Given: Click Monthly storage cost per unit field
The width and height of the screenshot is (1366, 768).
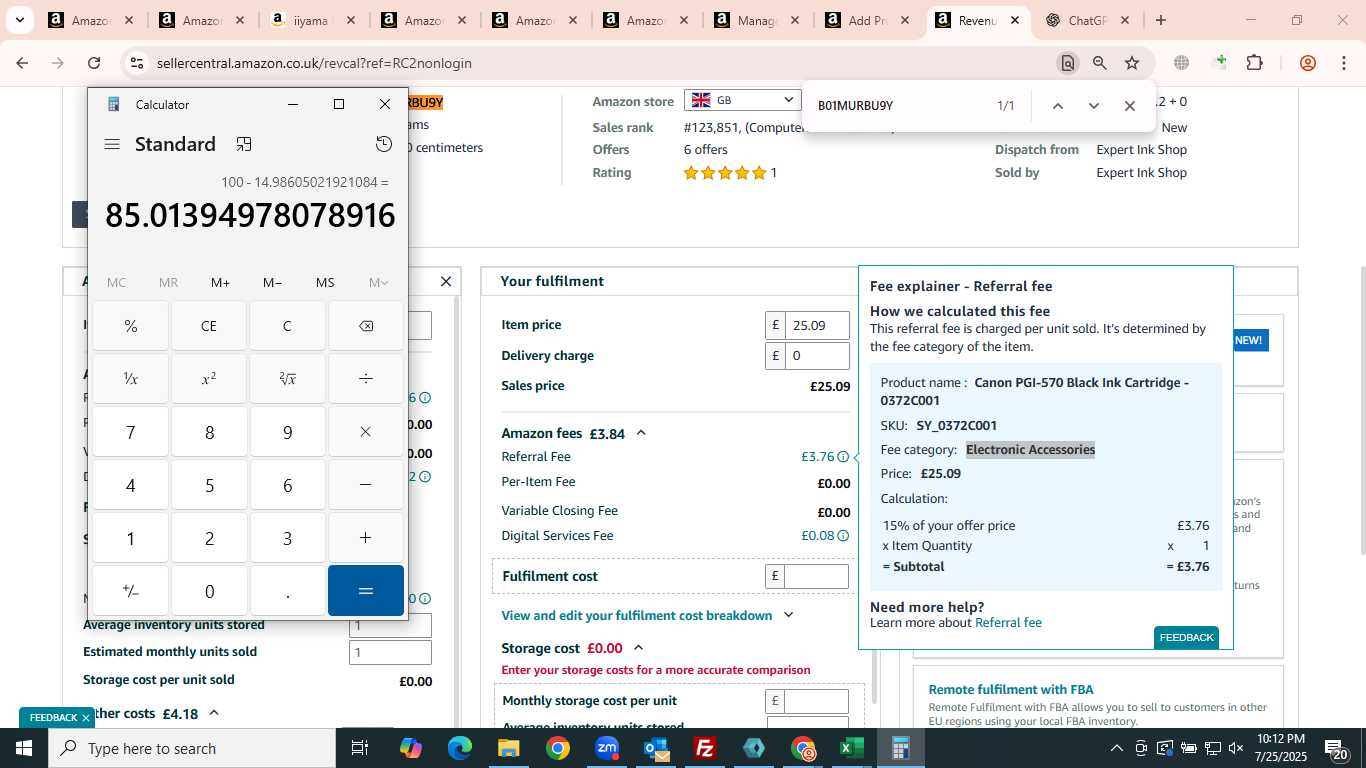Looking at the screenshot, I should pos(817,701).
